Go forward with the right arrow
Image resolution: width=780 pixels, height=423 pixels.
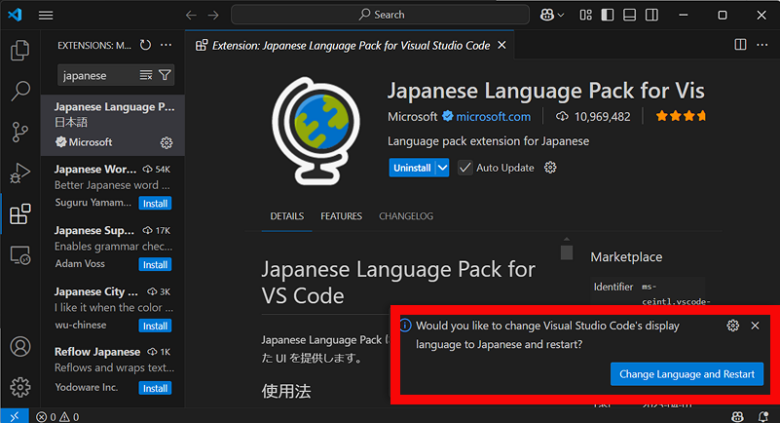(213, 15)
